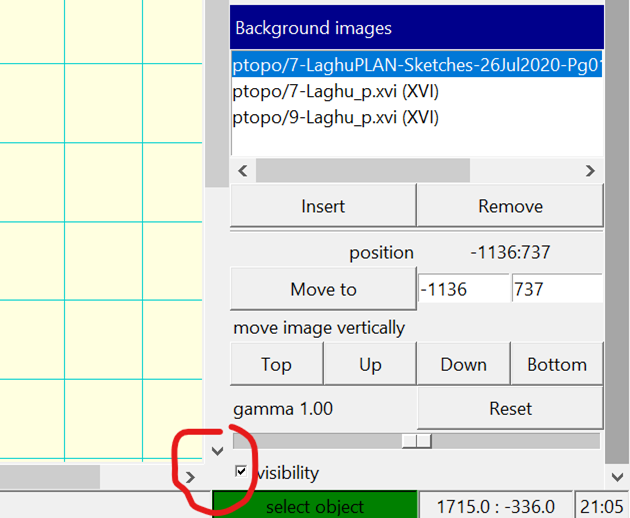
Task: Click side panel scrollbar down arrow
Action: coord(618,477)
